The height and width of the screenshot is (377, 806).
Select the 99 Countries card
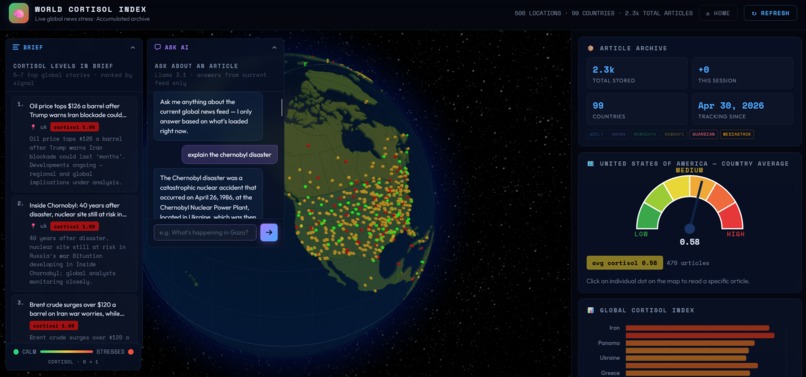coord(636,109)
